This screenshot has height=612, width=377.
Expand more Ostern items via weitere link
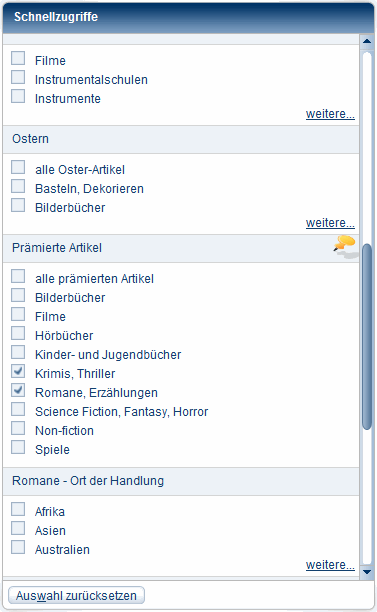[330, 223]
